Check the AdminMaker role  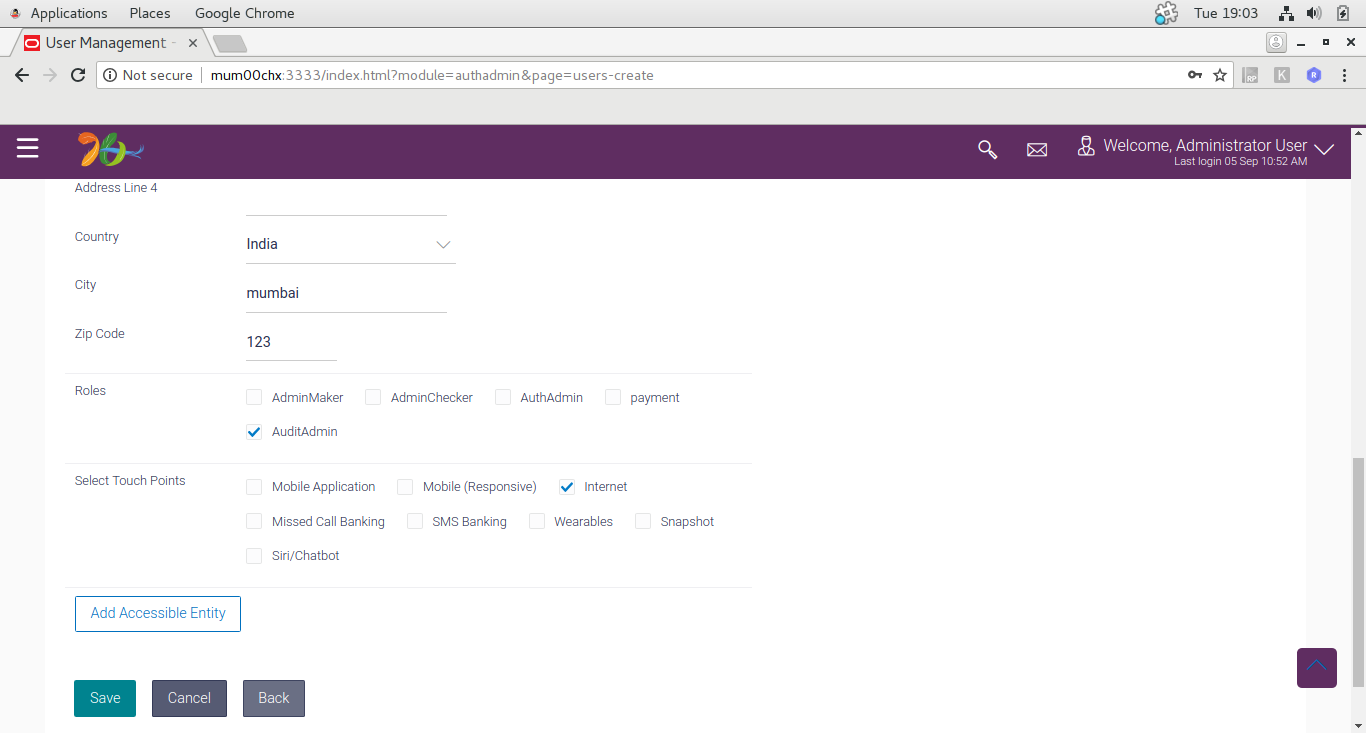click(254, 397)
